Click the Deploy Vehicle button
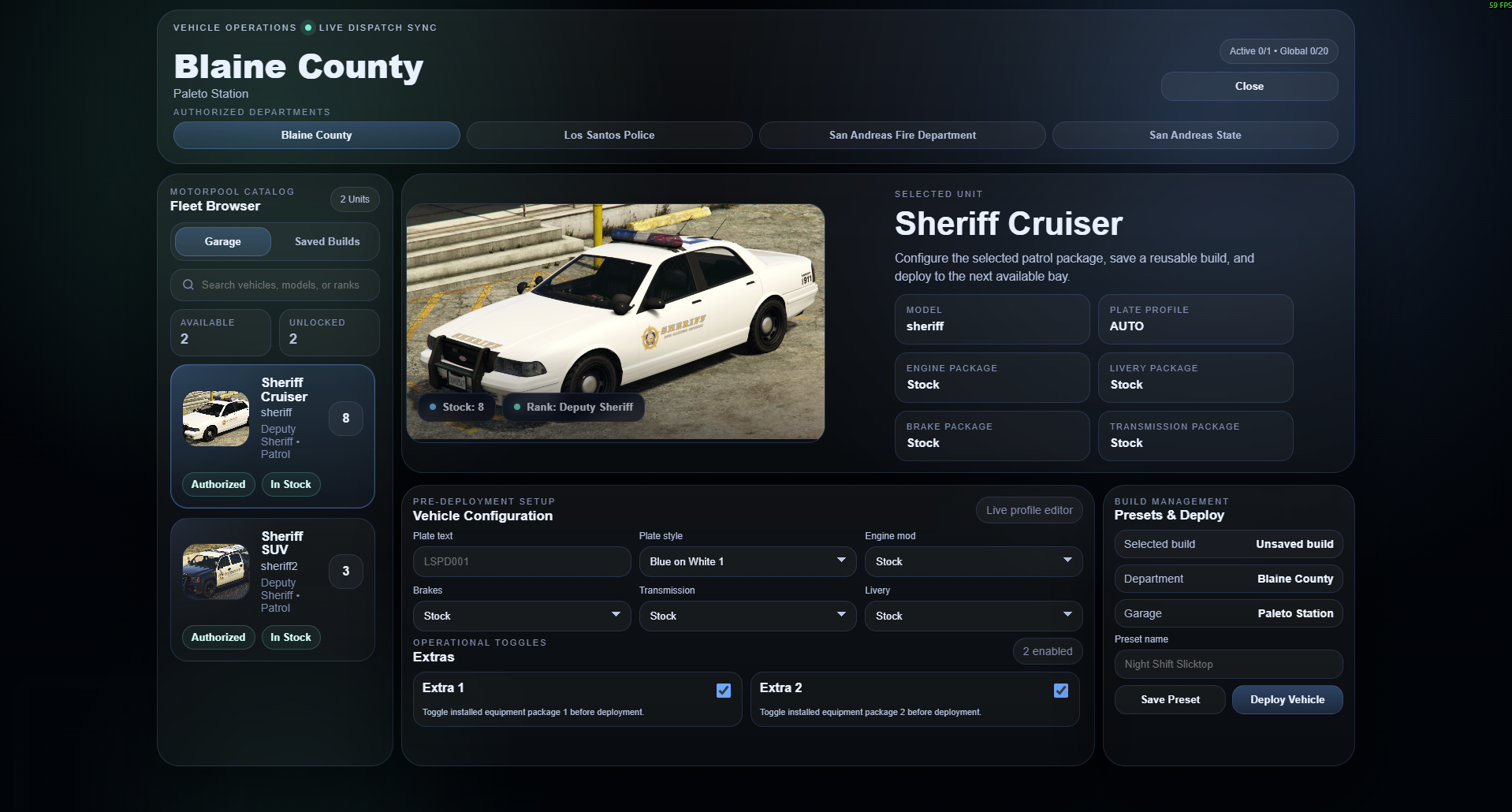1512x812 pixels. [x=1287, y=699]
